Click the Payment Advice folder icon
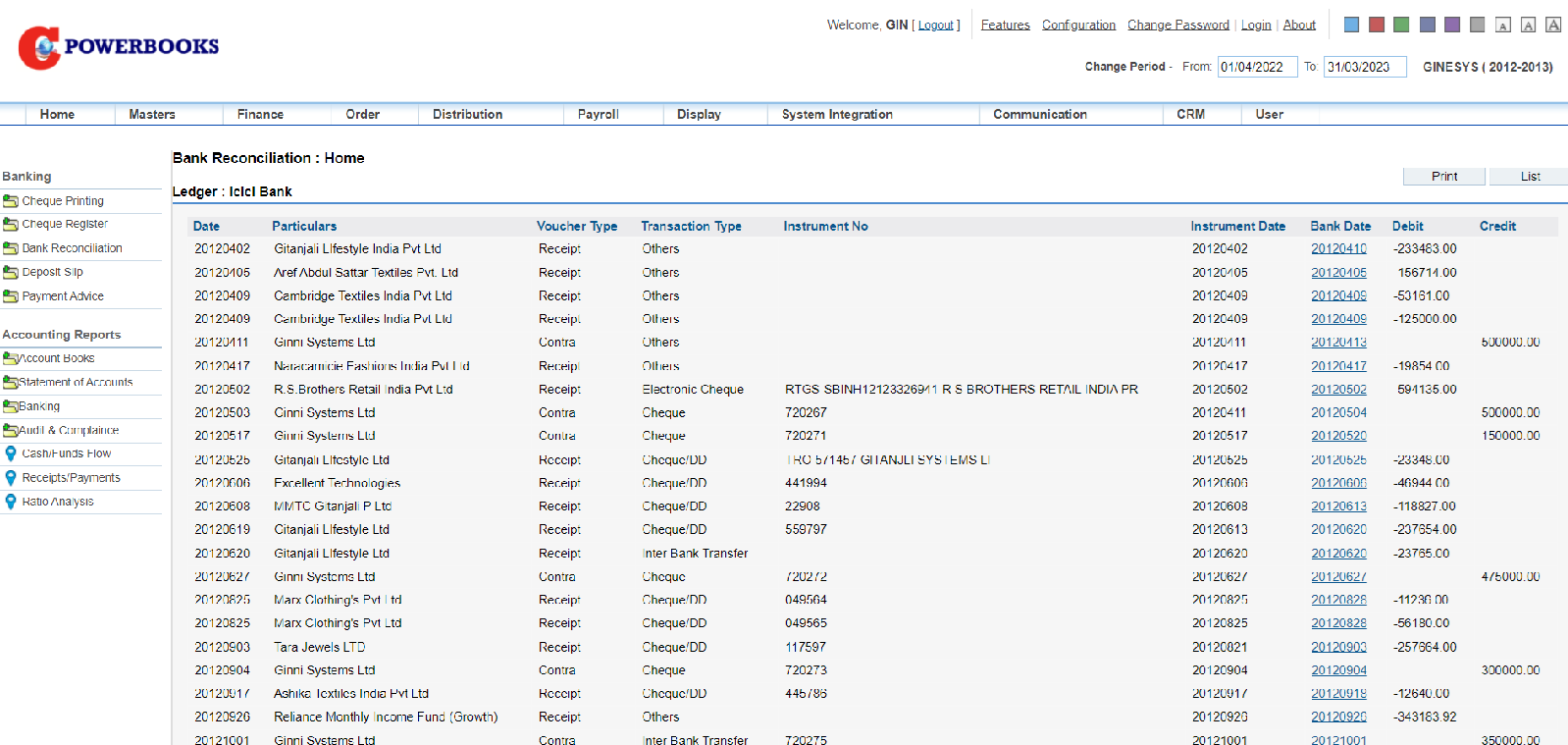The height and width of the screenshot is (745, 1568). pos(11,296)
